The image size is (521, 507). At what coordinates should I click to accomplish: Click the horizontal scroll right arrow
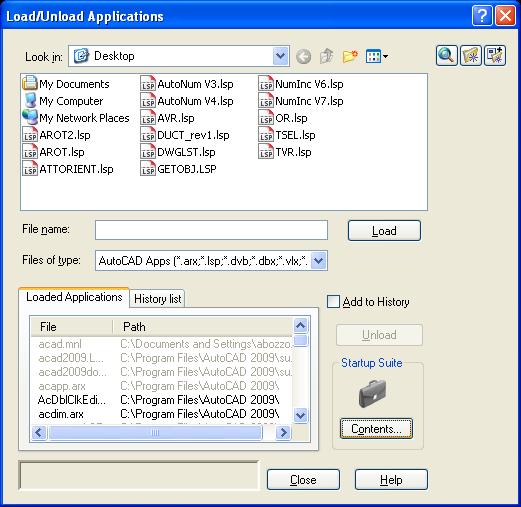(x=284, y=433)
